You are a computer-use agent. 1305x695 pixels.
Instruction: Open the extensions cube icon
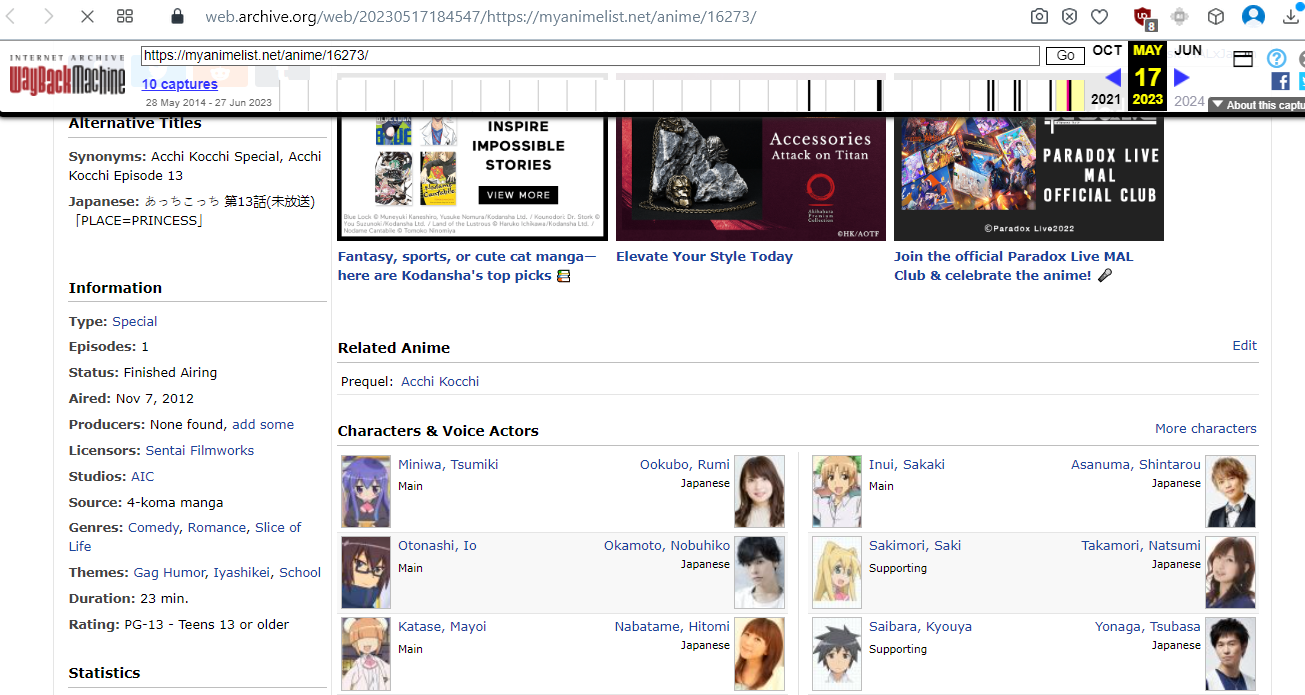pyautogui.click(x=1215, y=17)
